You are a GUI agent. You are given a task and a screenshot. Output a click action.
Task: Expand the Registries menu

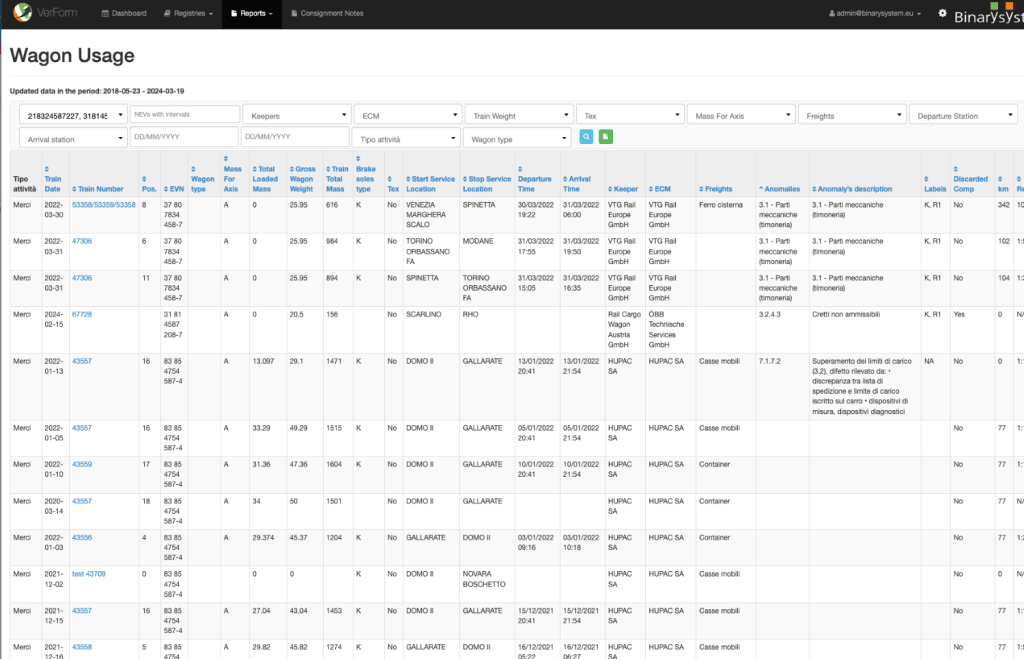coord(188,13)
